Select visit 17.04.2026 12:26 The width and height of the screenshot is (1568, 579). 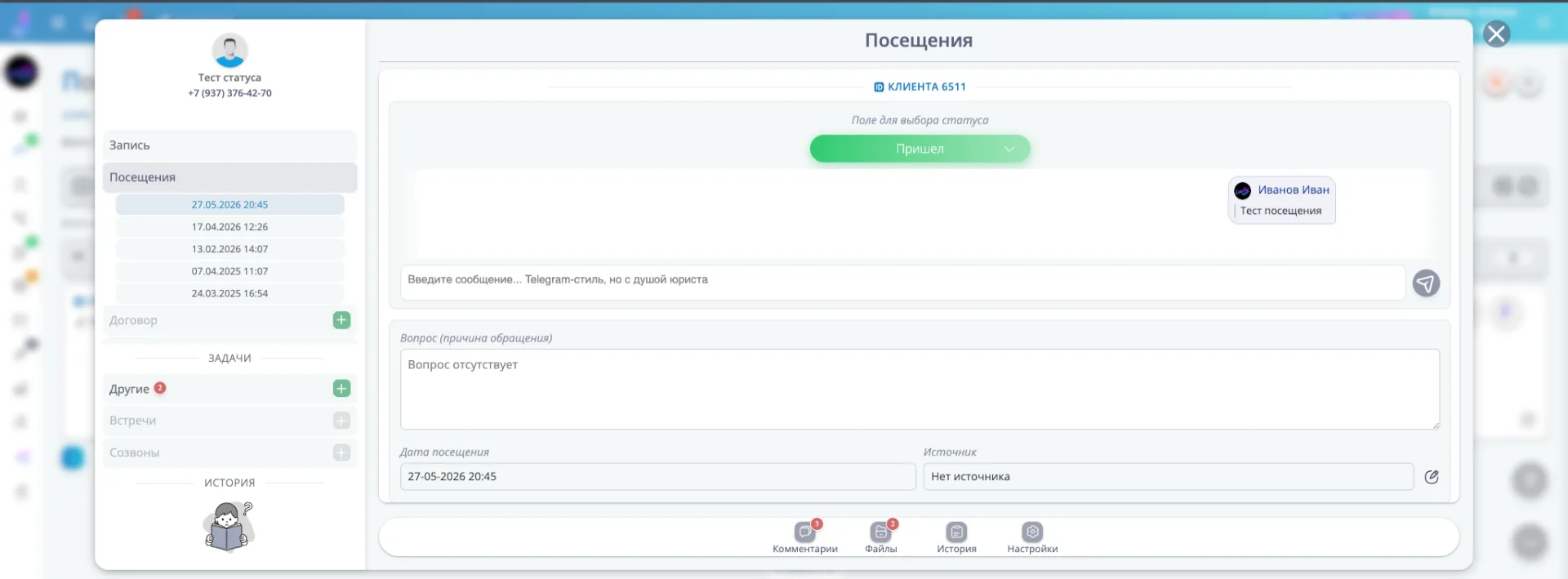pos(229,227)
